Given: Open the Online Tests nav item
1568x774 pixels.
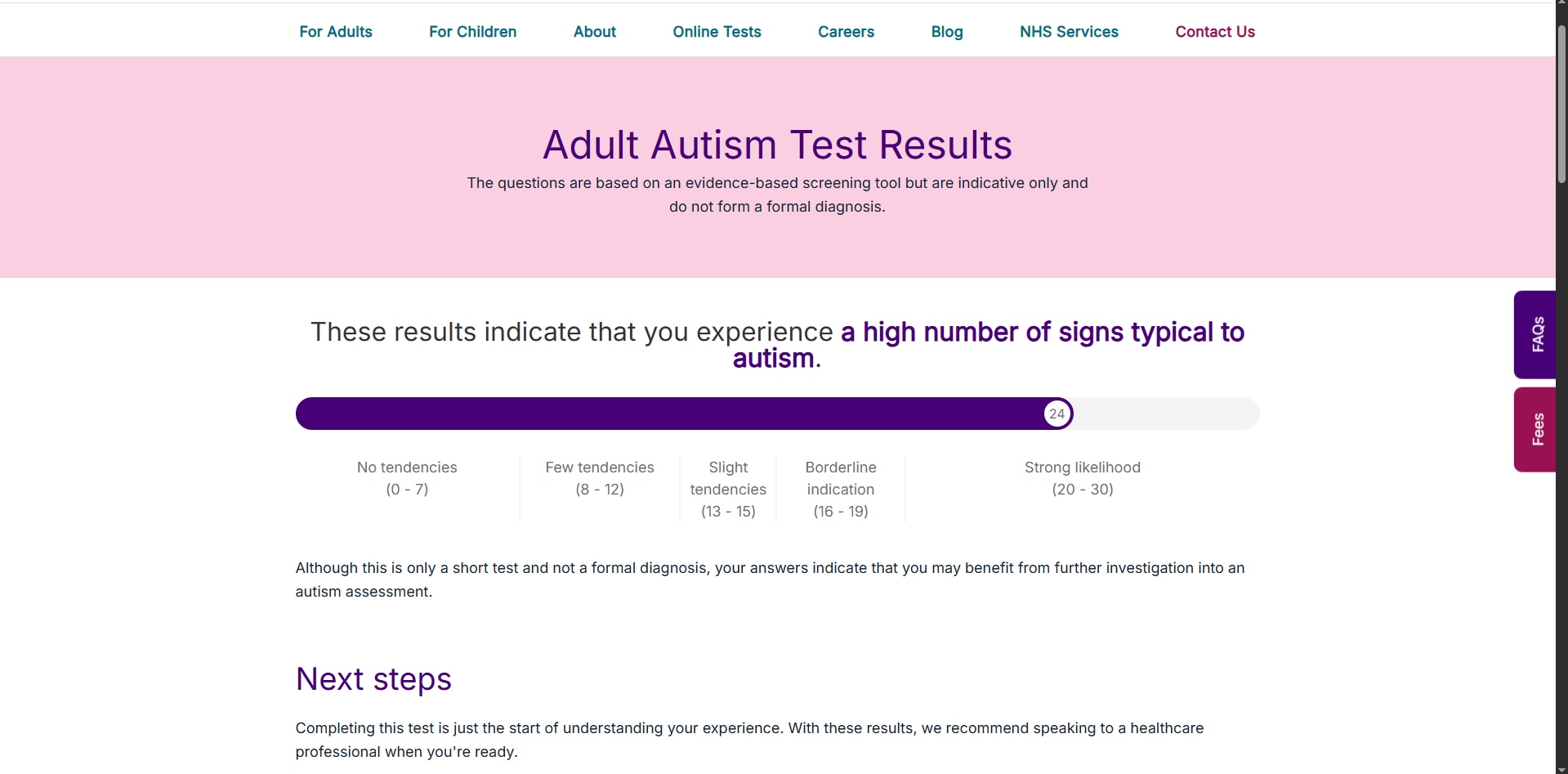Looking at the screenshot, I should 717,32.
